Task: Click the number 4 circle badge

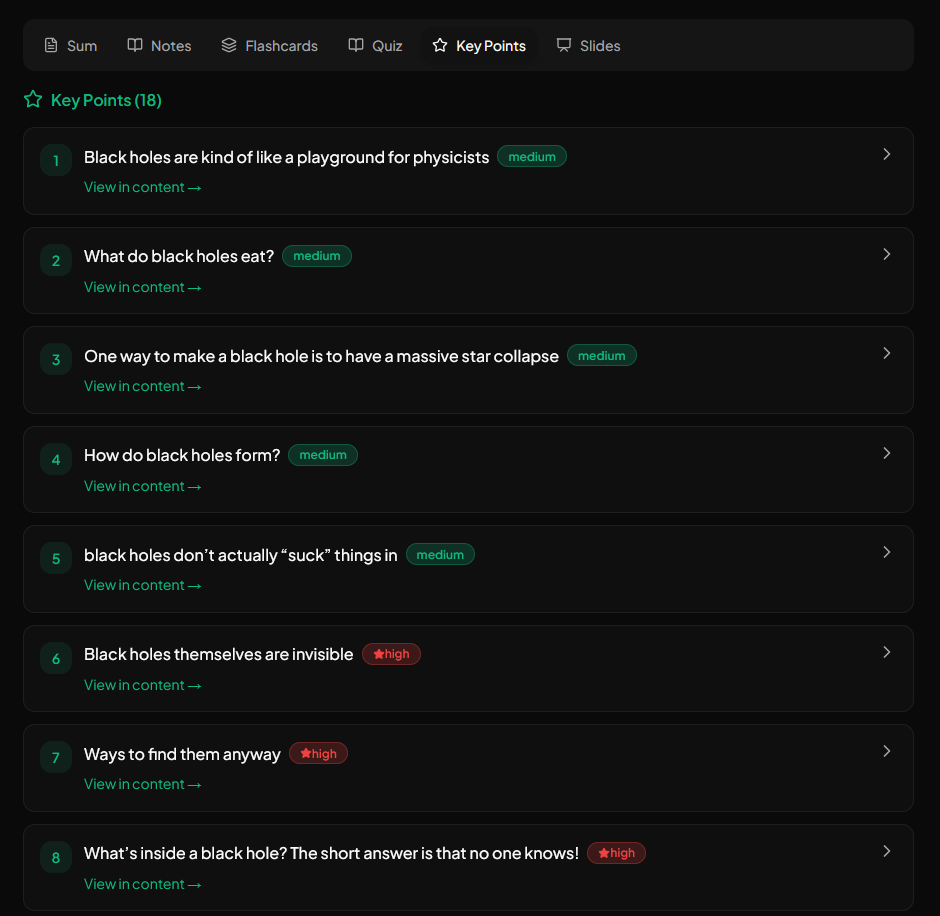Action: tap(55, 459)
